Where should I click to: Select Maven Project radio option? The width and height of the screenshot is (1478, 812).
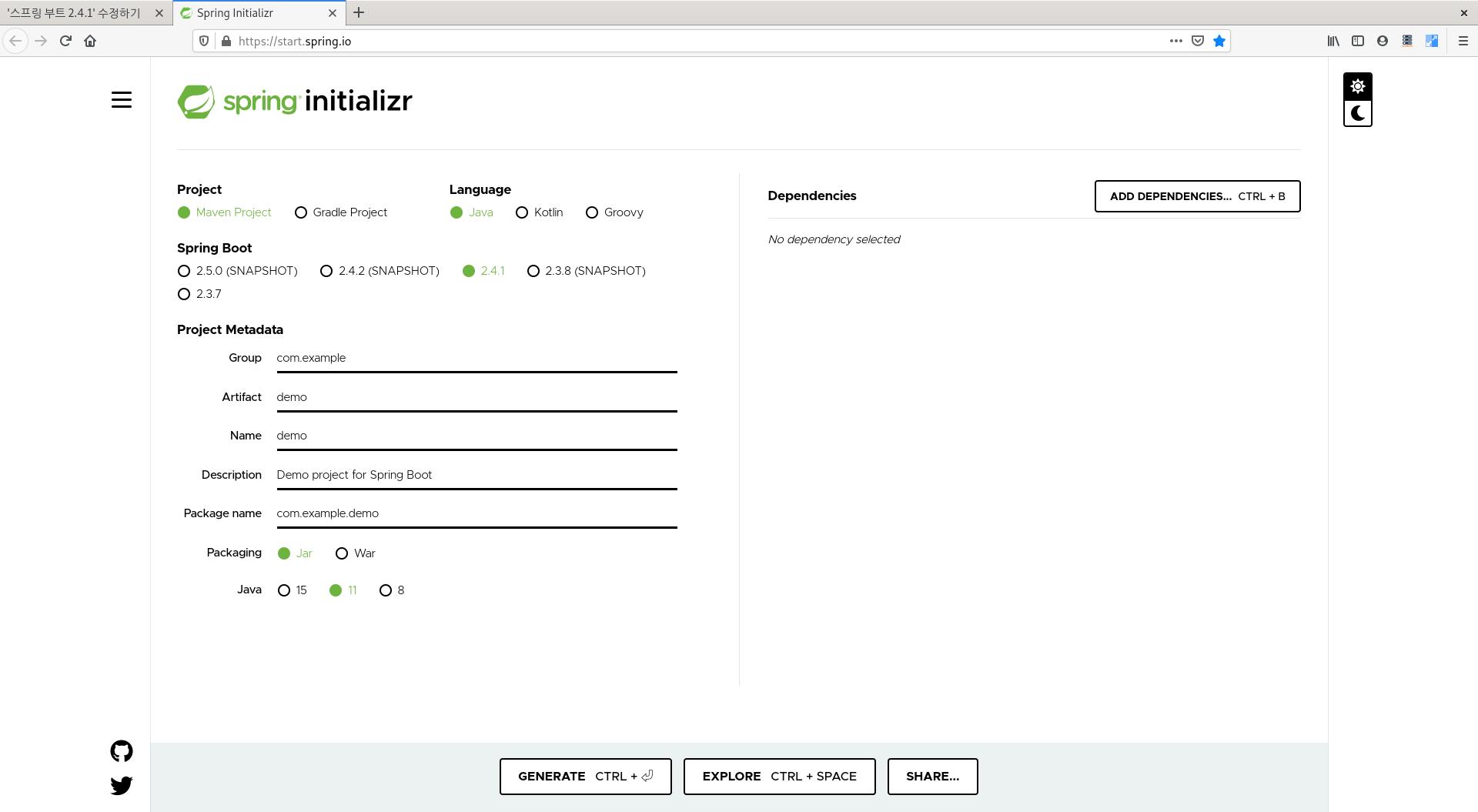pos(224,212)
